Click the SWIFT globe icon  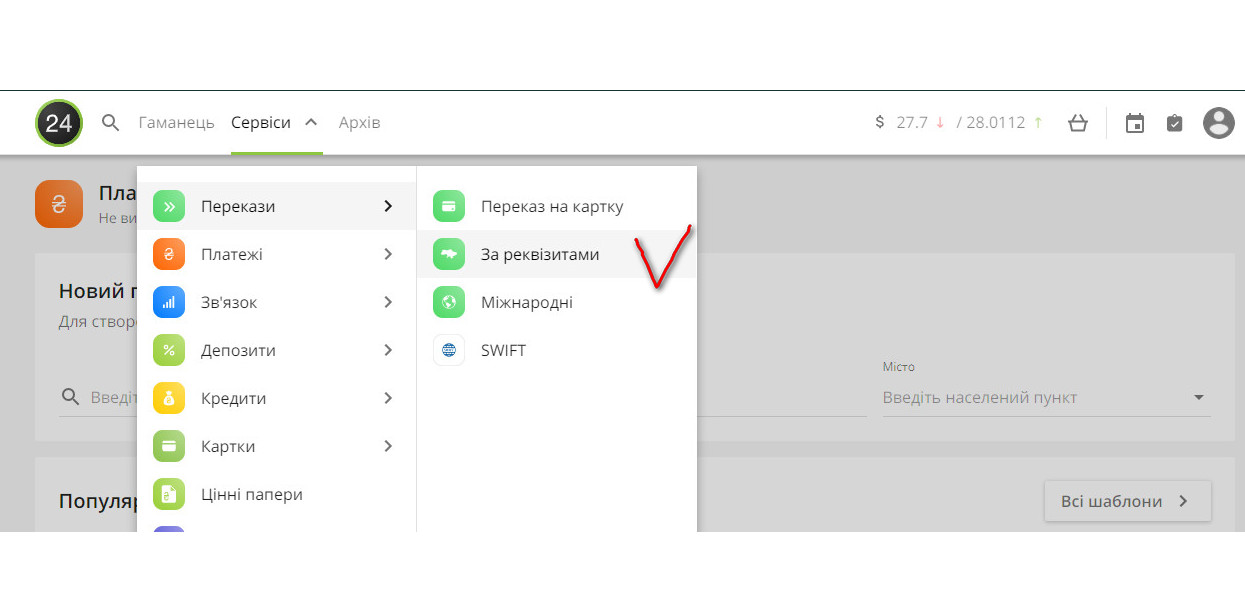(449, 350)
